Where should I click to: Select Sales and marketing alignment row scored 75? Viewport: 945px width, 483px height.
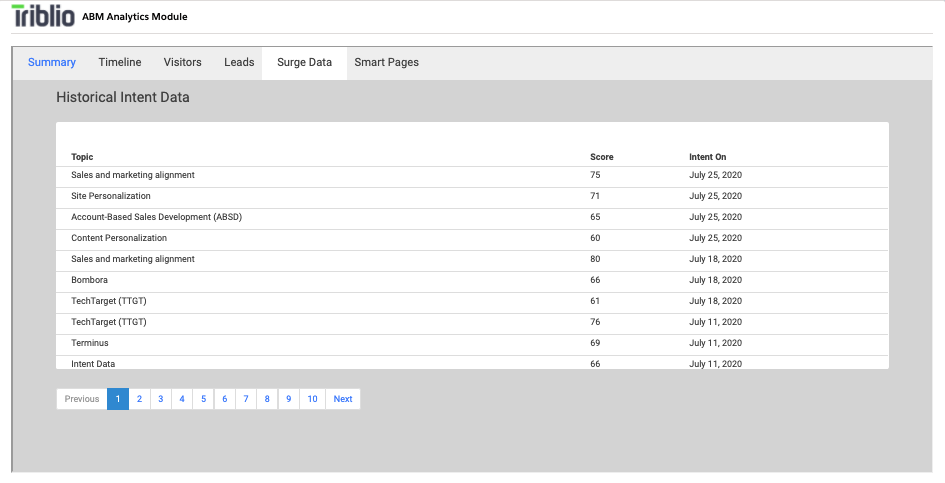(472, 175)
